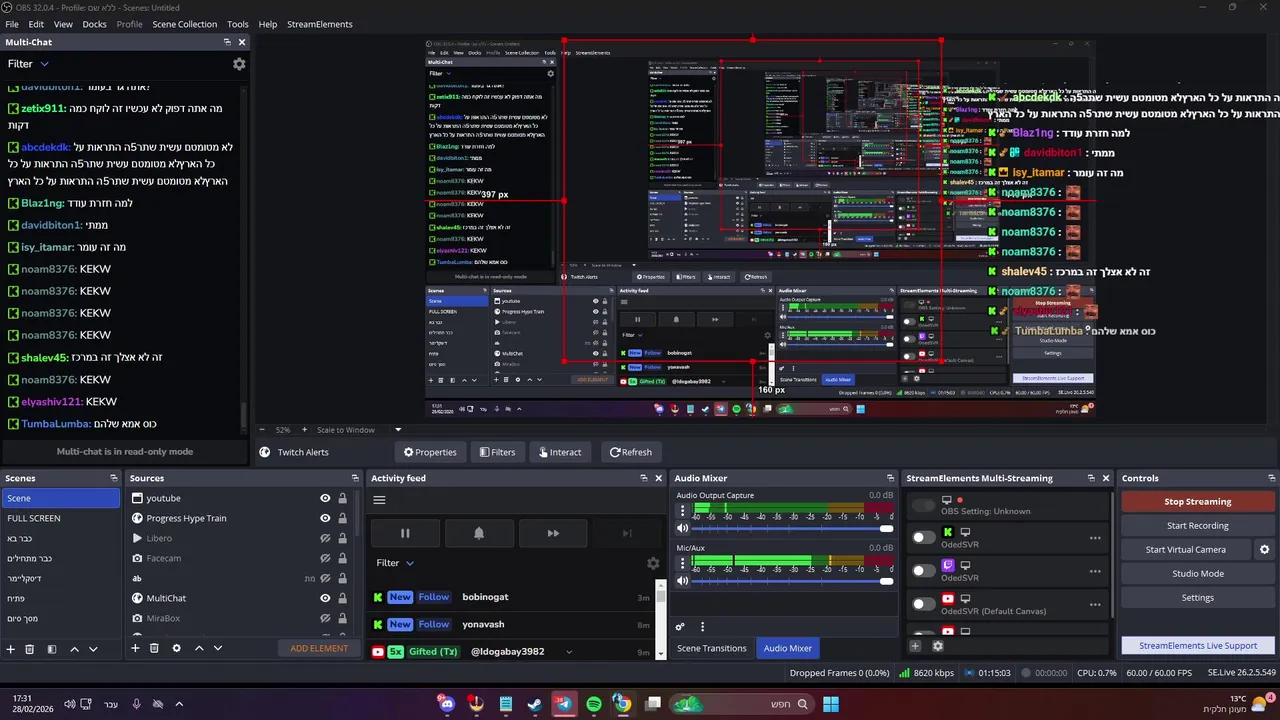Click Start Recording button
This screenshot has height=720, width=1280.
[x=1198, y=526]
